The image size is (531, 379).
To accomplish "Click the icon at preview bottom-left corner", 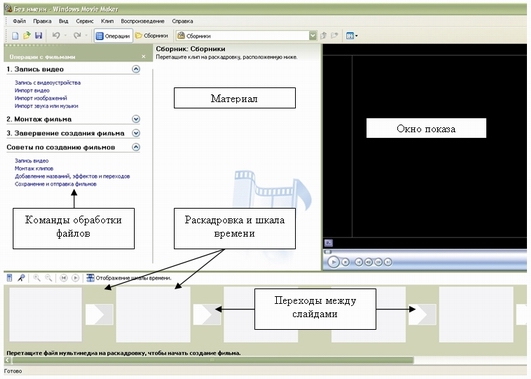I will (328, 243).
